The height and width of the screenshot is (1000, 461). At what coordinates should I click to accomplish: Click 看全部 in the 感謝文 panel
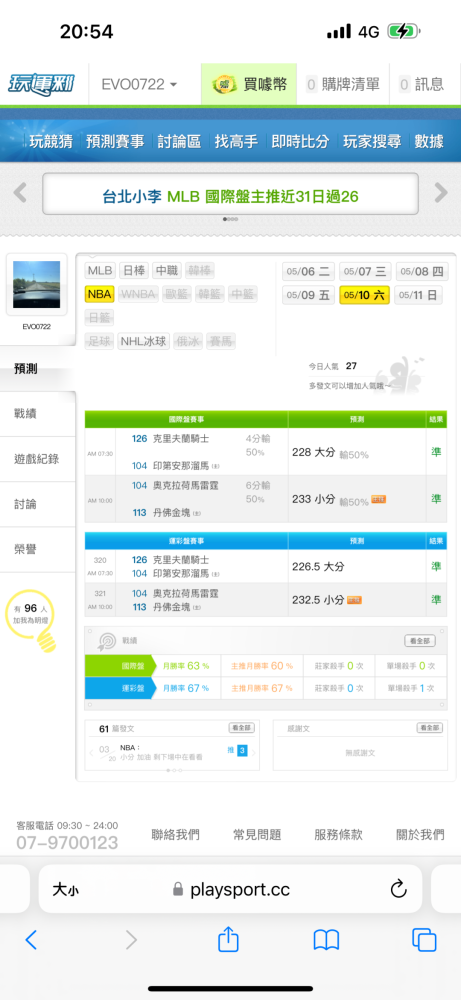click(430, 728)
